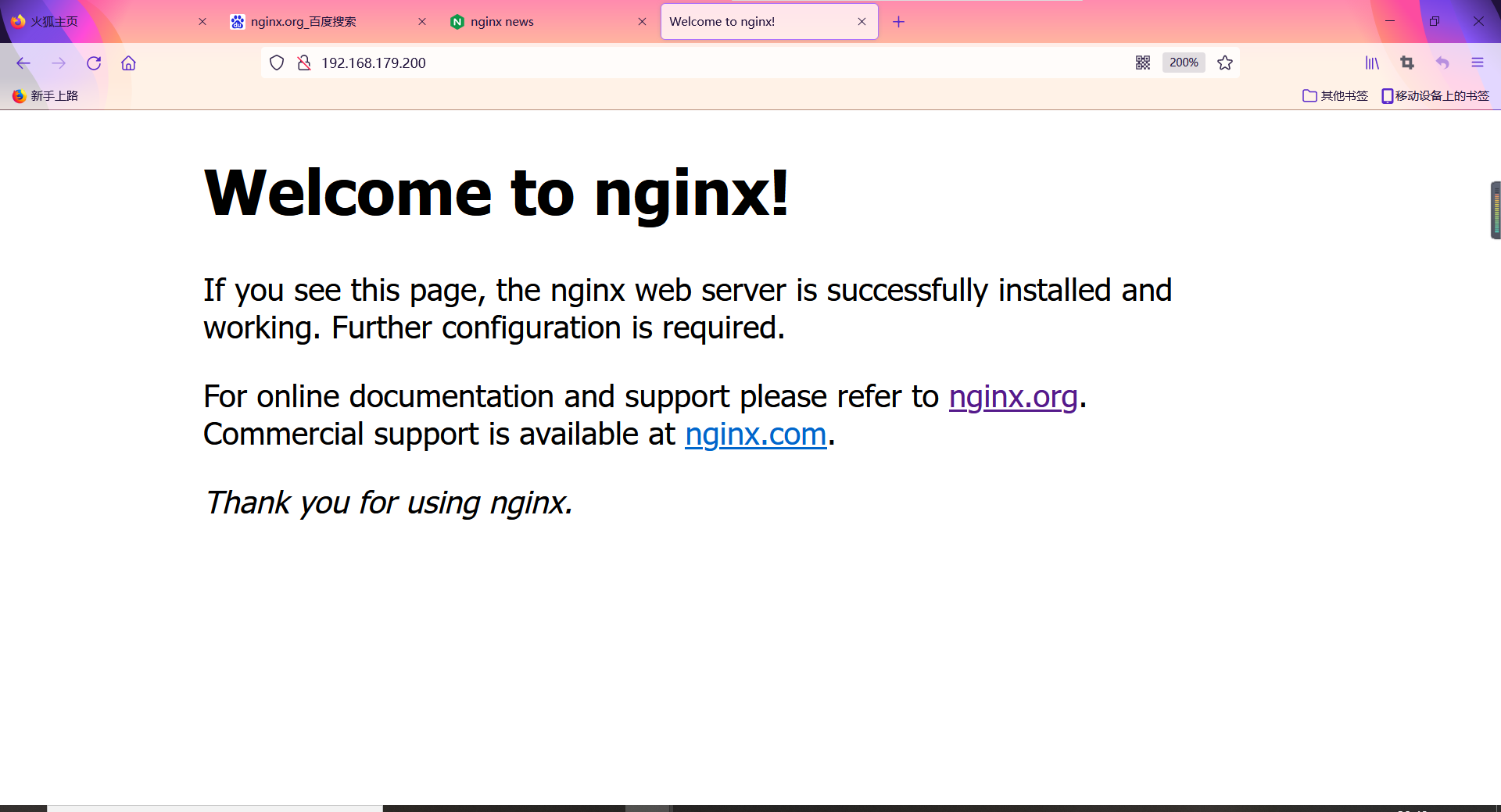
Task: Open the Firefox hamburger menu
Action: [x=1478, y=63]
